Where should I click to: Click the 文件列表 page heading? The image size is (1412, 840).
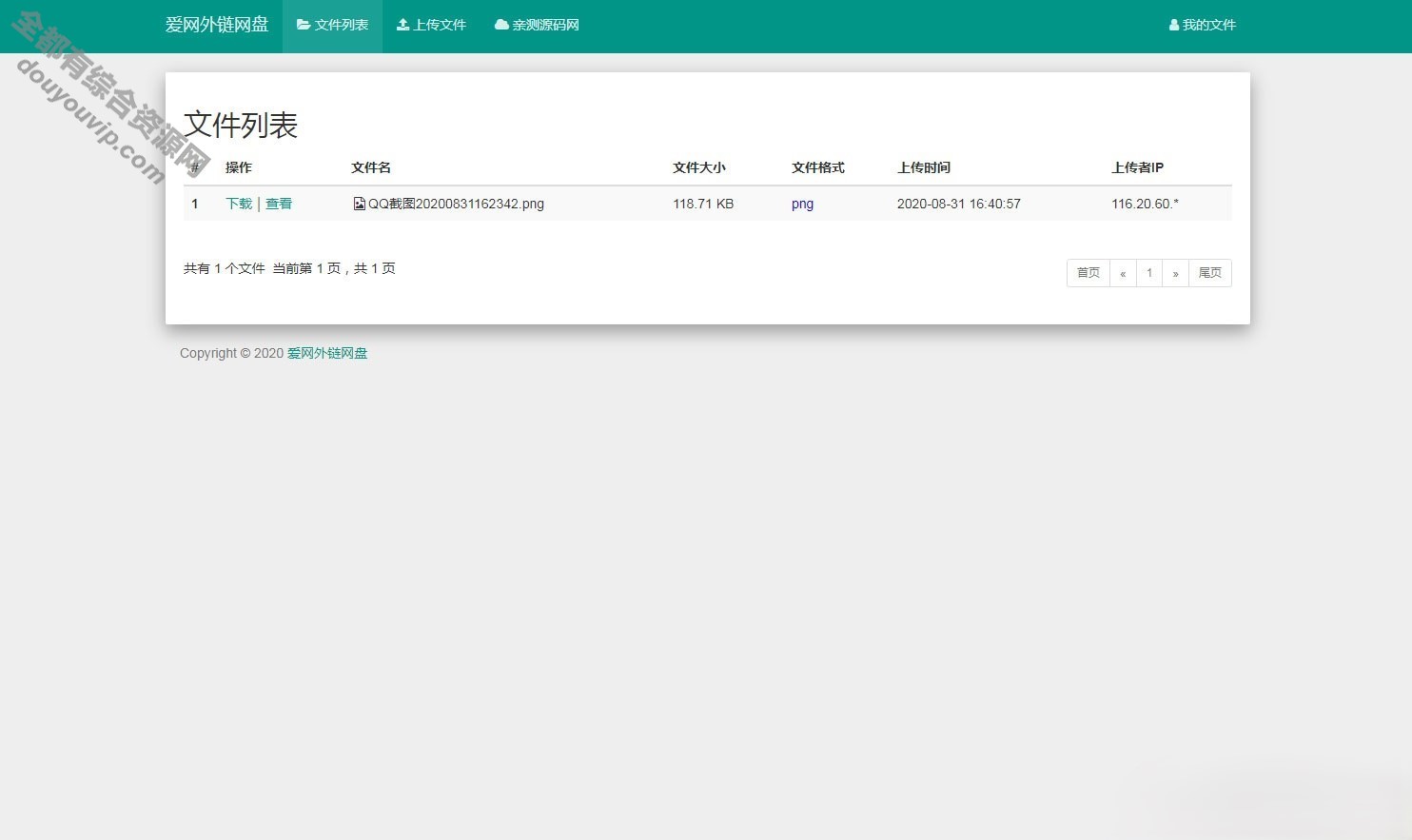[x=241, y=125]
